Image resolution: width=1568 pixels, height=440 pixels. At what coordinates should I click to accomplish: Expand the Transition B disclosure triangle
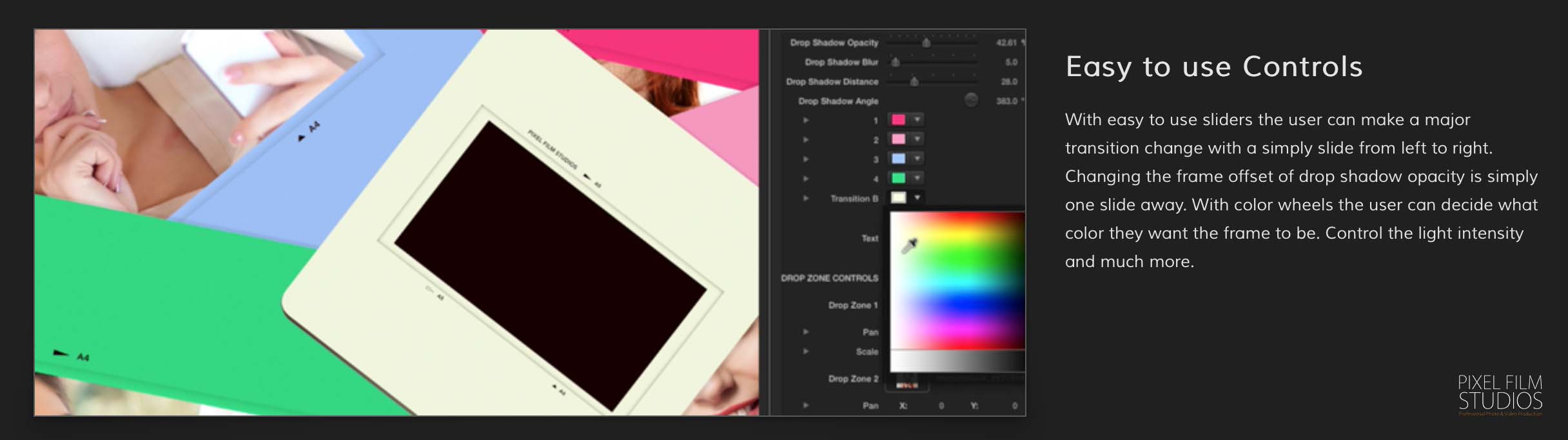[806, 198]
